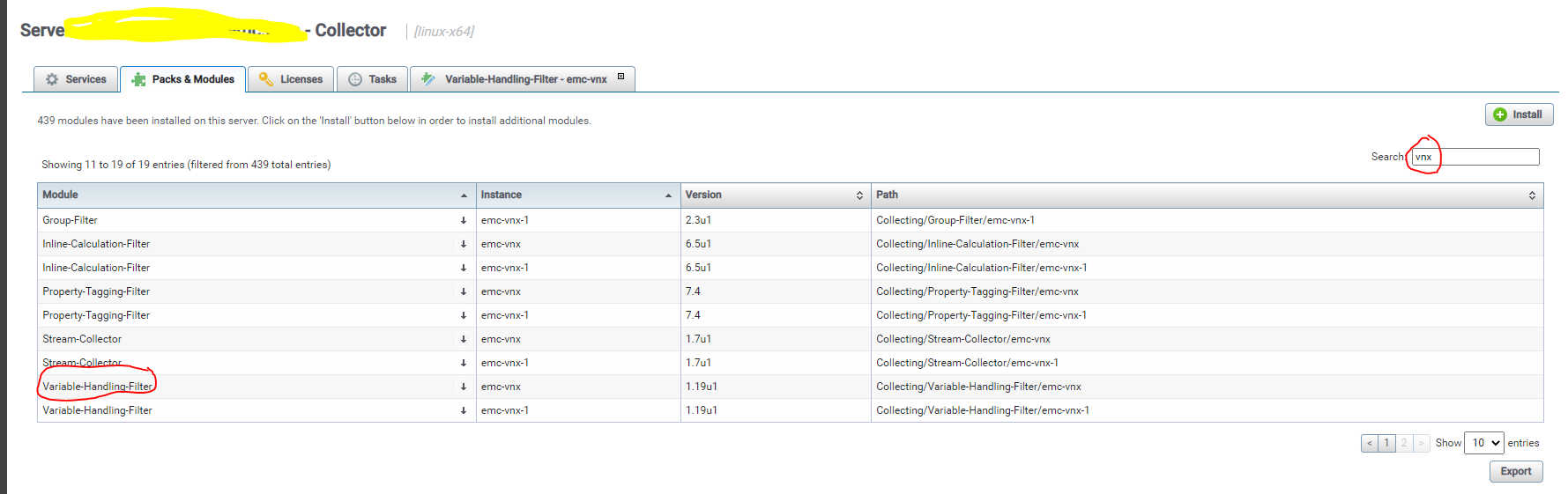1568x494 pixels.
Task: Click the green plus Install button
Action: pos(1518,114)
